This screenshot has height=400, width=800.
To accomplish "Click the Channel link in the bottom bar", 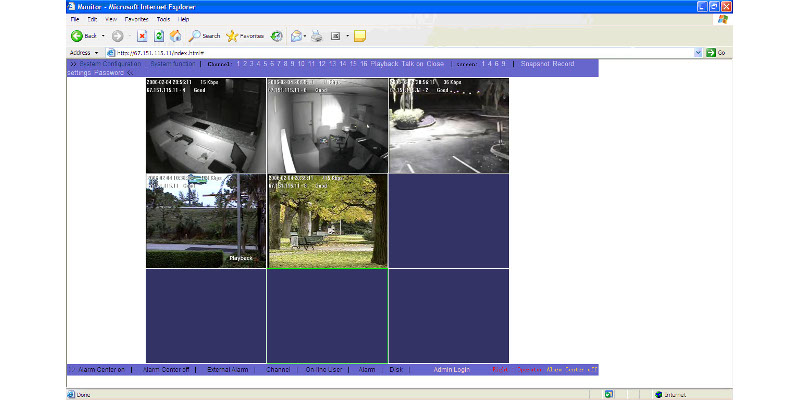I will [x=278, y=369].
